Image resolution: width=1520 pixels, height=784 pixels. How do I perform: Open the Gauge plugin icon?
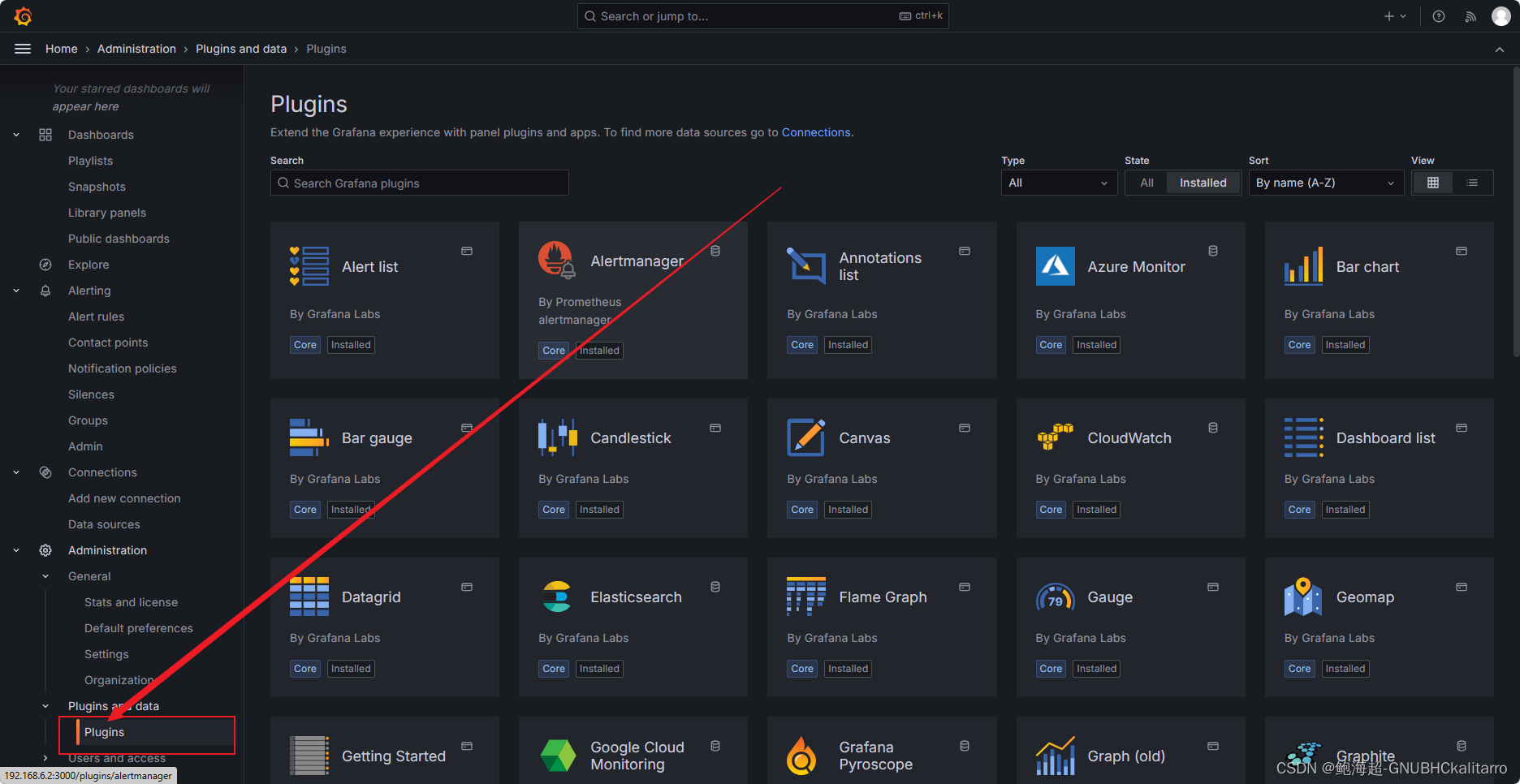[x=1056, y=597]
